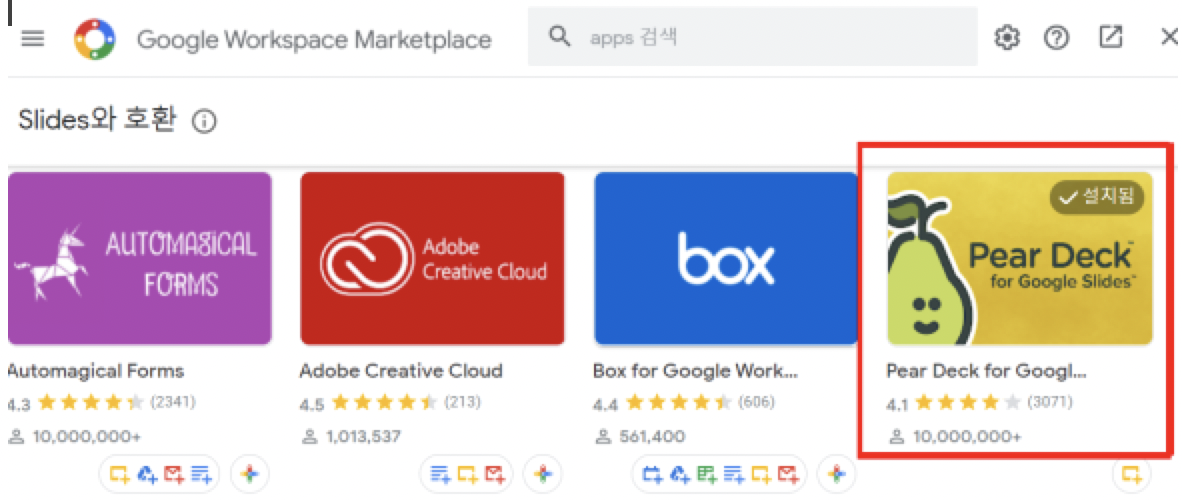Click the 1,013,537 user count

coord(363,437)
